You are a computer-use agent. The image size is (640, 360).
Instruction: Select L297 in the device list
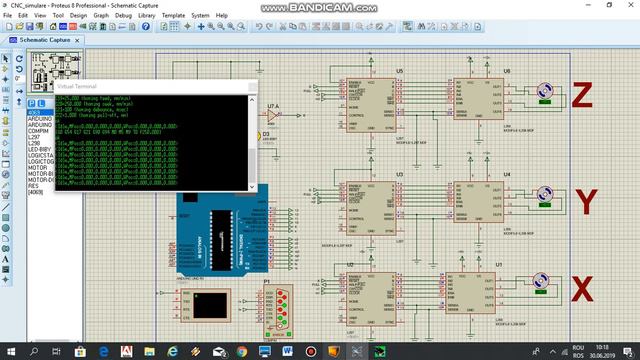[x=34, y=137]
